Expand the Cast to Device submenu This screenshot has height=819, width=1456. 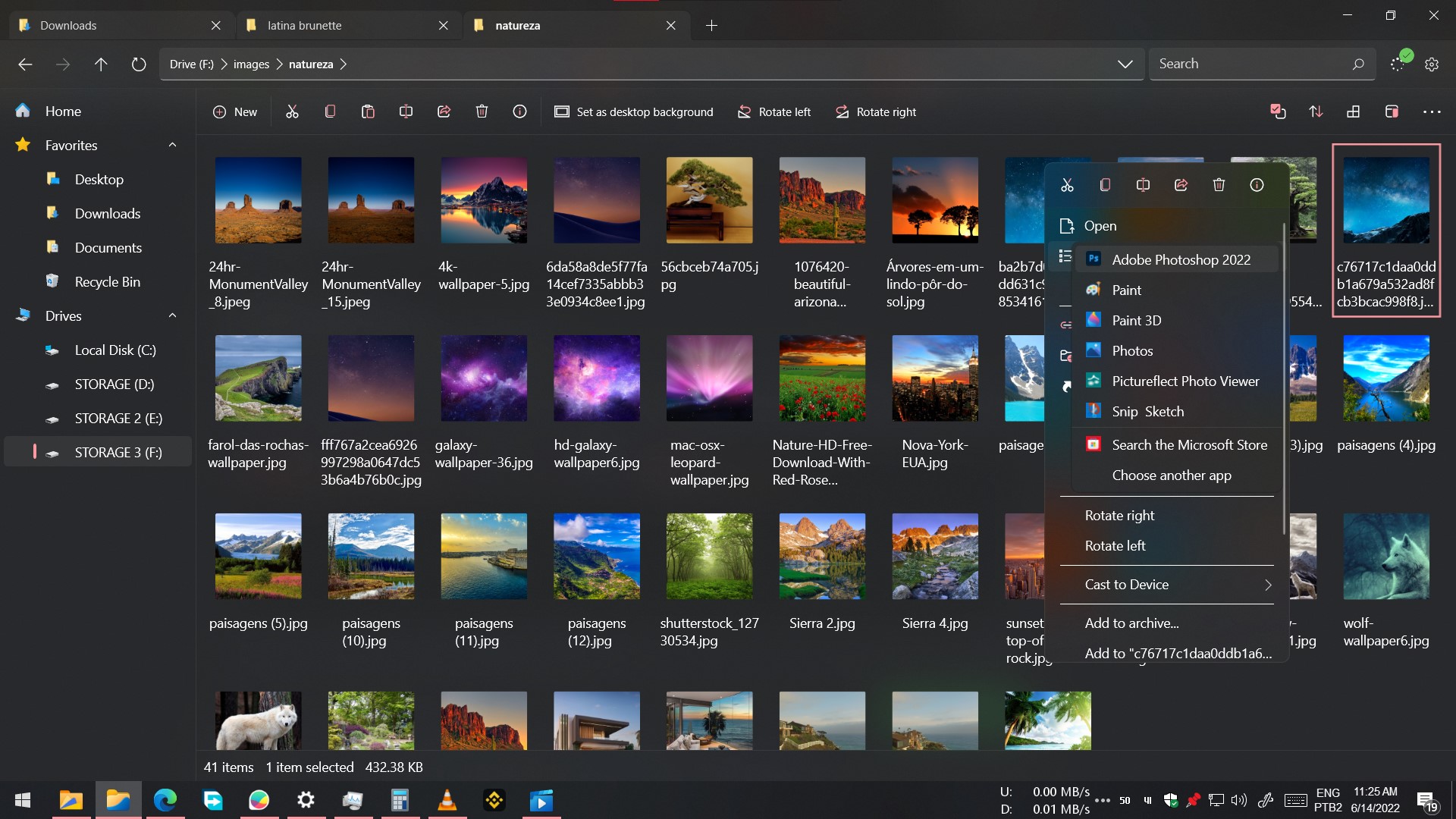tap(1267, 585)
